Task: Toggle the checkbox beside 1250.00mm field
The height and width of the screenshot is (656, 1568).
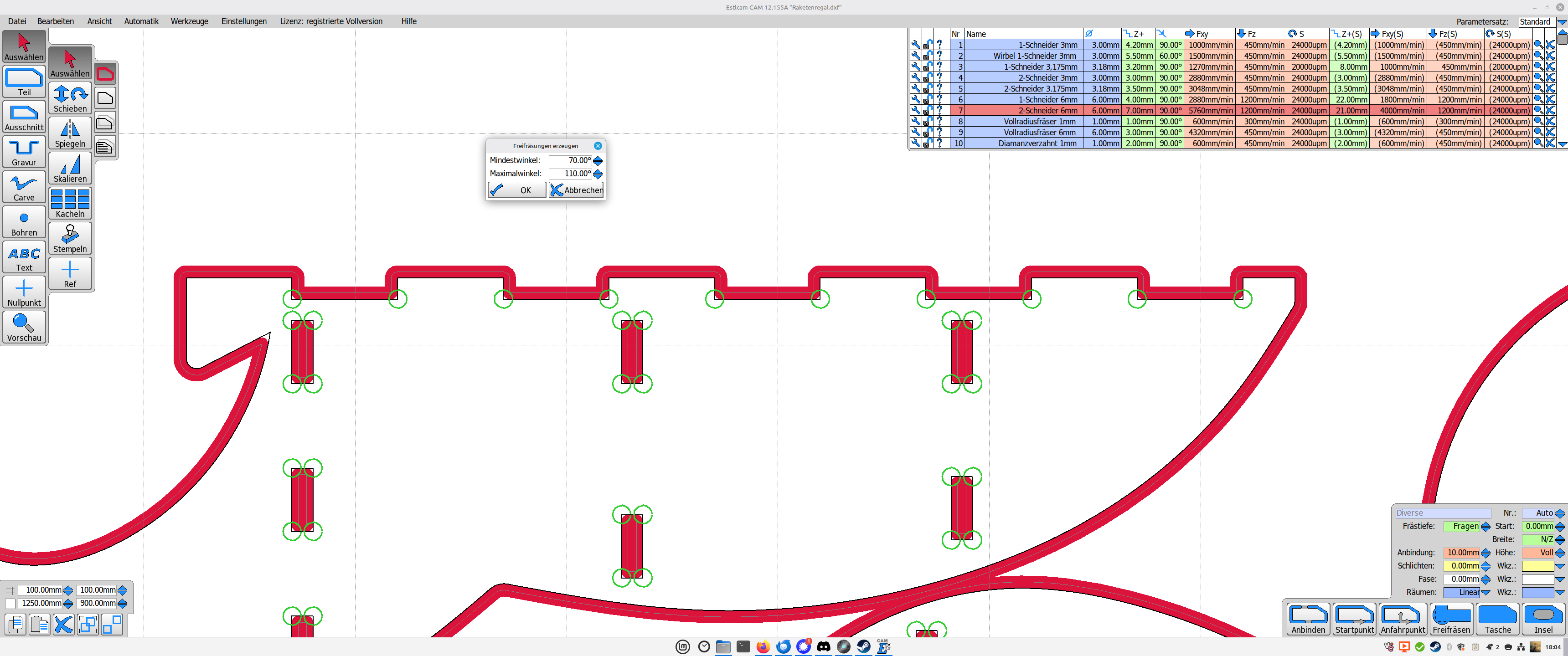Action: click(x=10, y=603)
